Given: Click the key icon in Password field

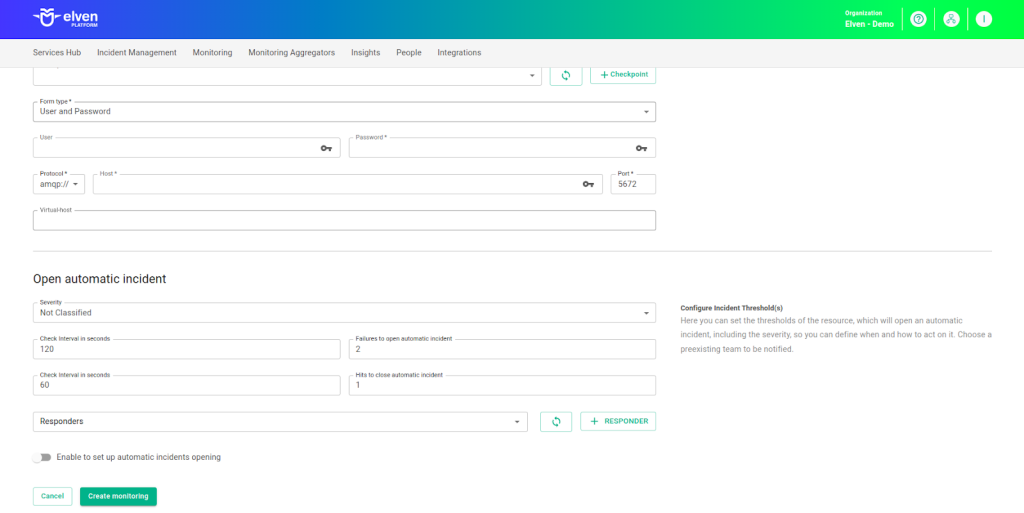Looking at the screenshot, I should 641,148.
